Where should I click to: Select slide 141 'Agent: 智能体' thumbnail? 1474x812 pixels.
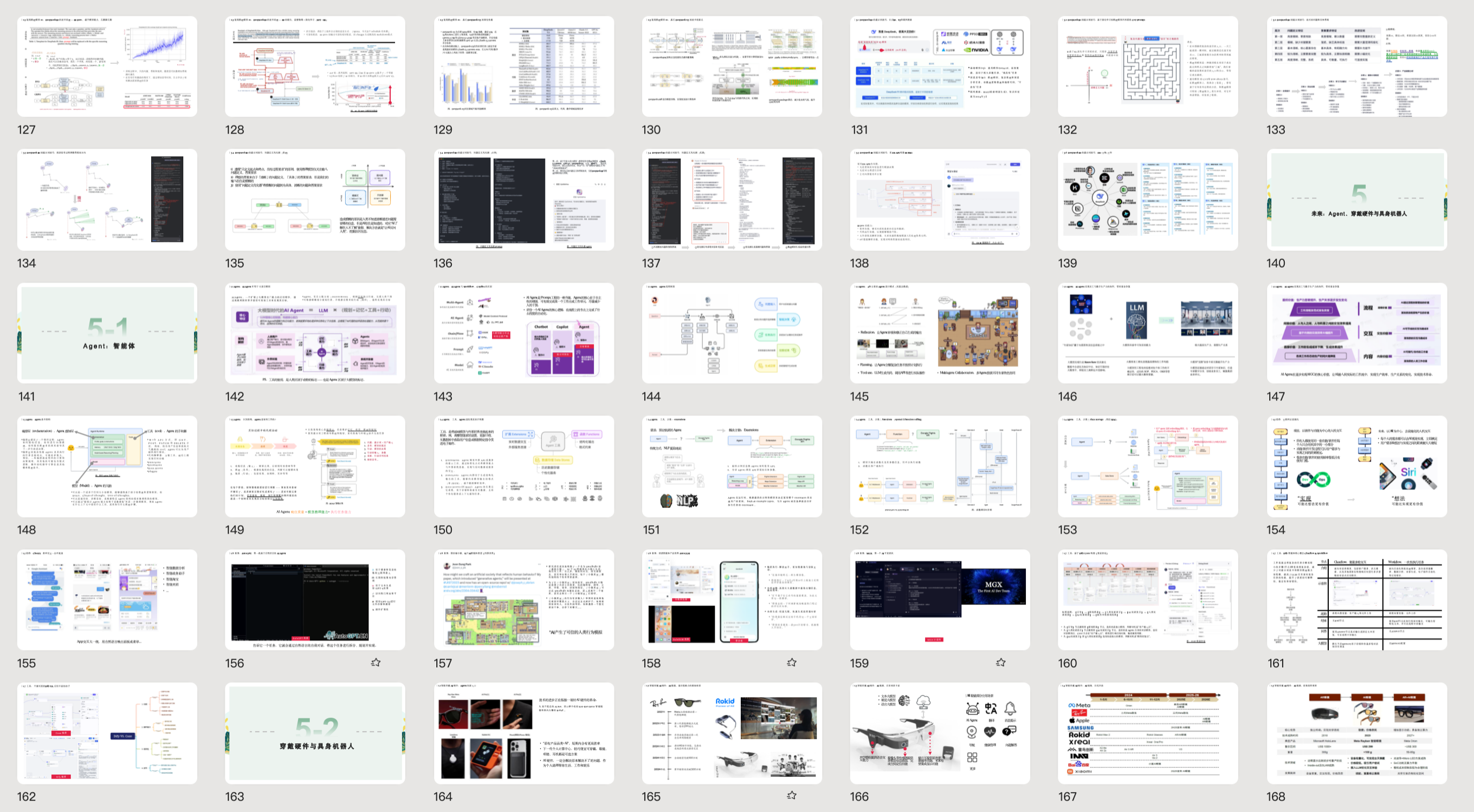click(x=107, y=333)
